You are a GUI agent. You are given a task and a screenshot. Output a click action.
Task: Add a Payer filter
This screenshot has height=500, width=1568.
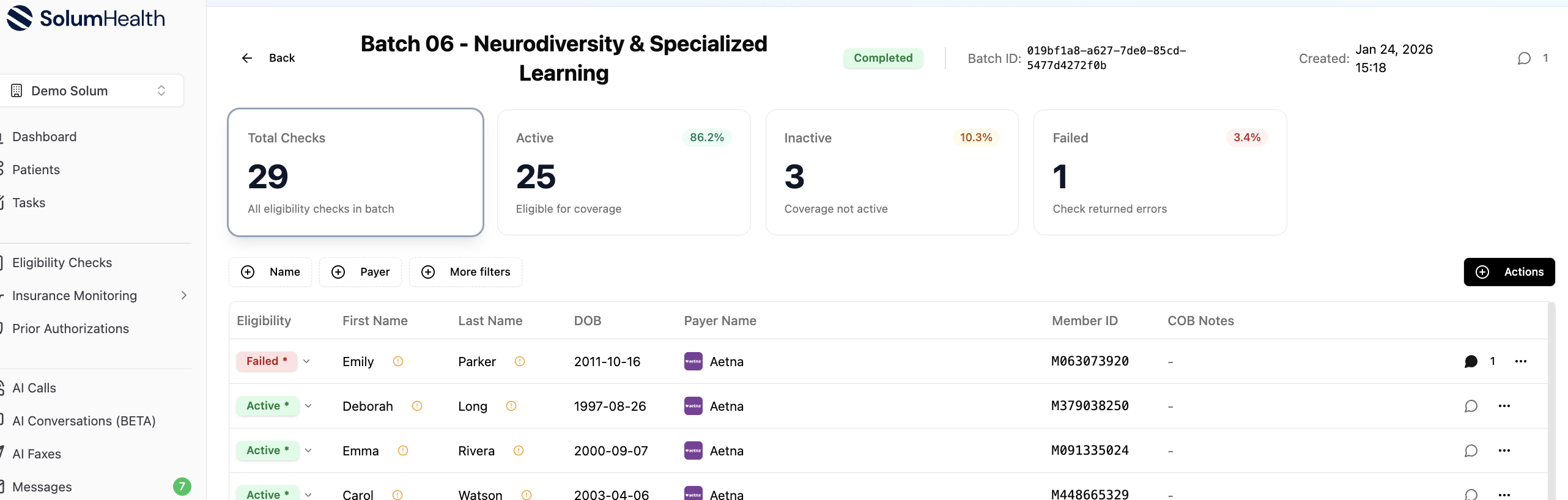(x=360, y=272)
